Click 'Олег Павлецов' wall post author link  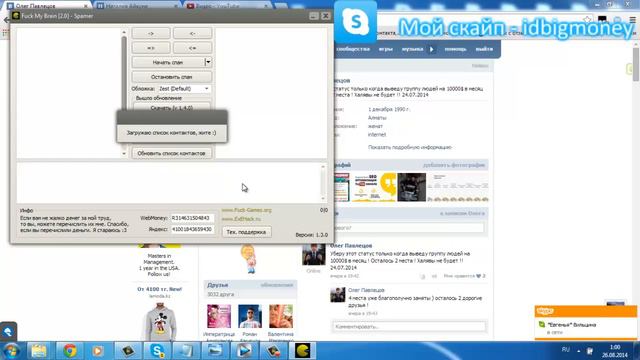(351, 246)
